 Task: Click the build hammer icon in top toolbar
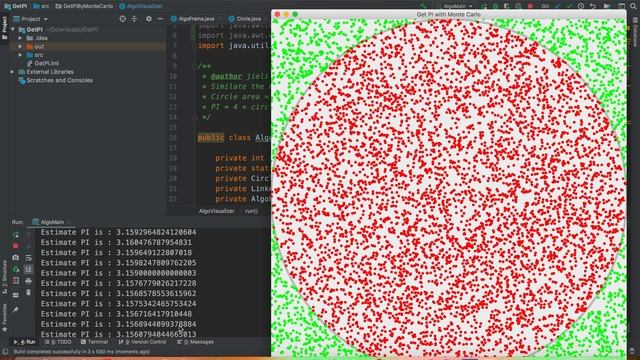click(x=423, y=6)
